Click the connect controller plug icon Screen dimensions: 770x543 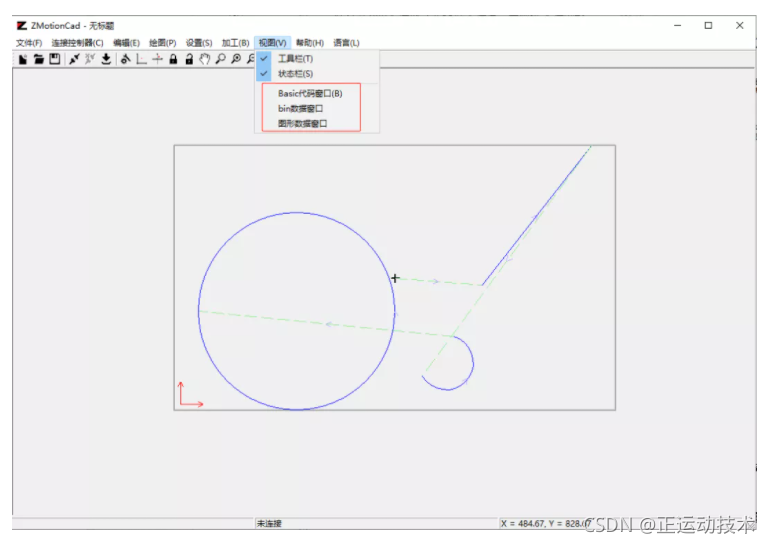74,59
